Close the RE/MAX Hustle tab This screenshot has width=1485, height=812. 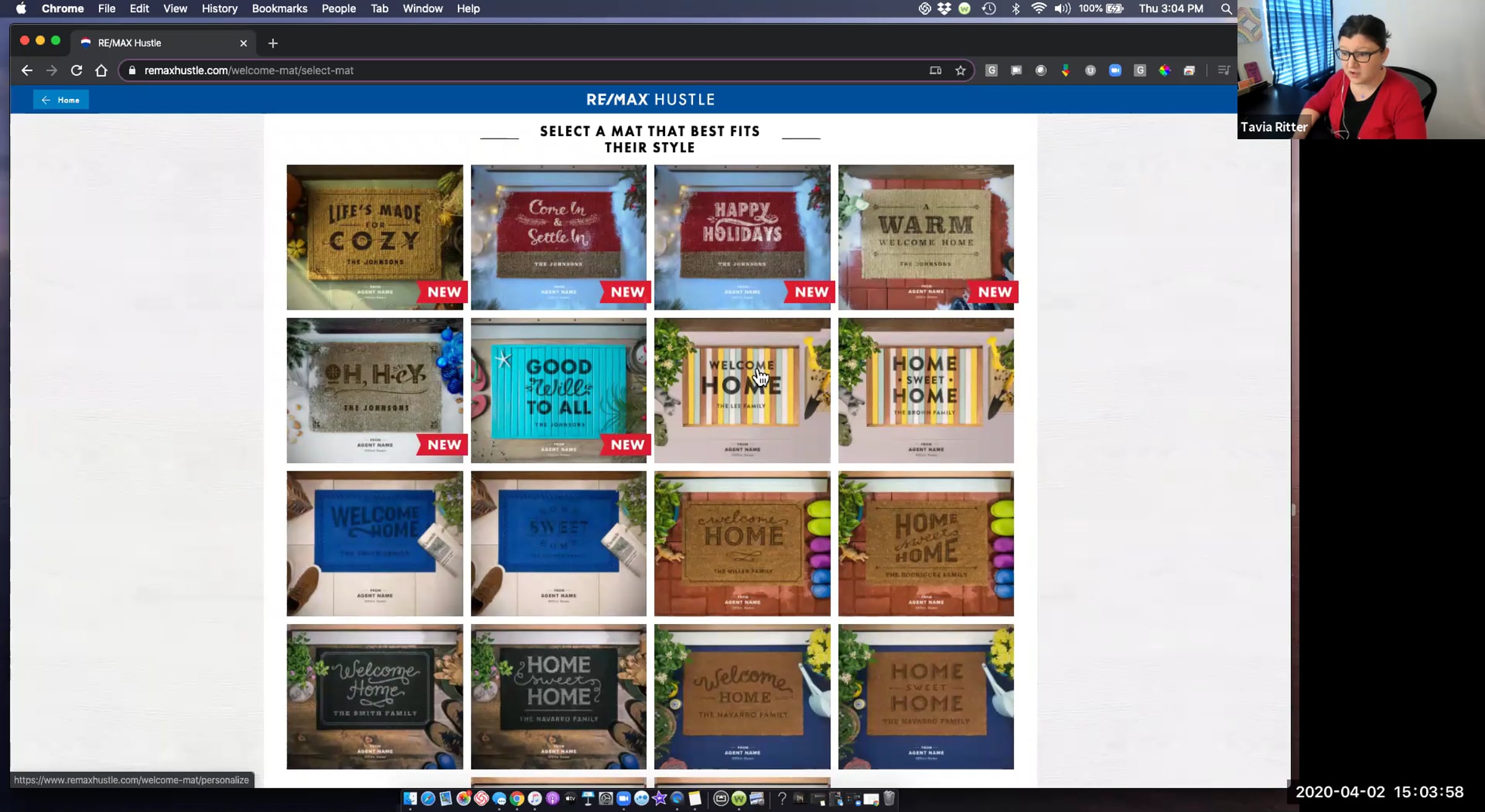(x=243, y=43)
